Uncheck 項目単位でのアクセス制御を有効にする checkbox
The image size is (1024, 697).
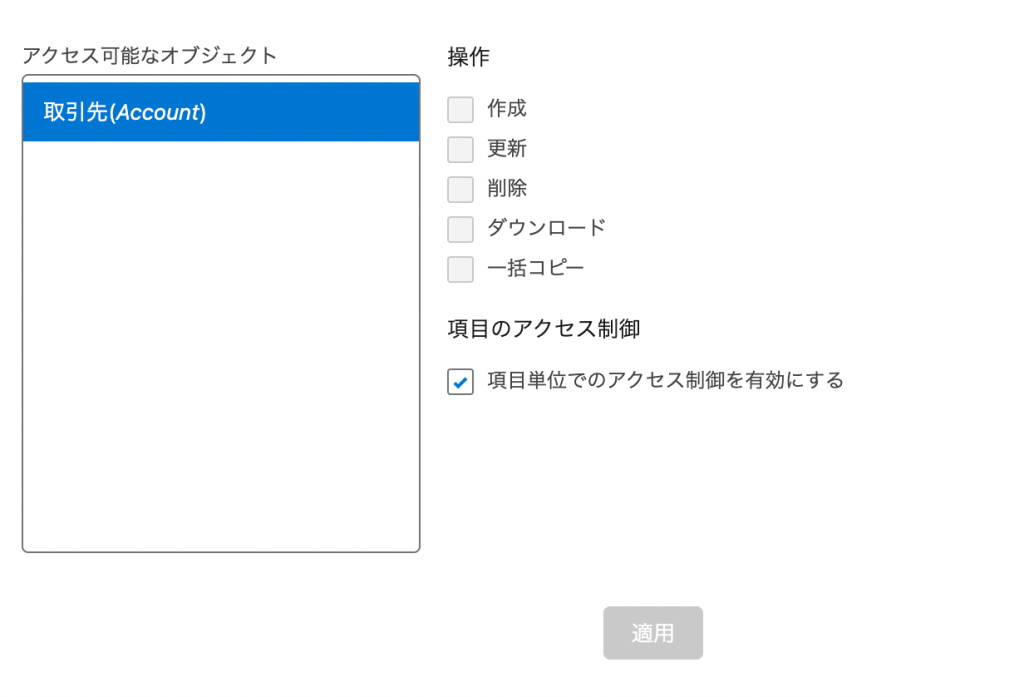pyautogui.click(x=460, y=381)
